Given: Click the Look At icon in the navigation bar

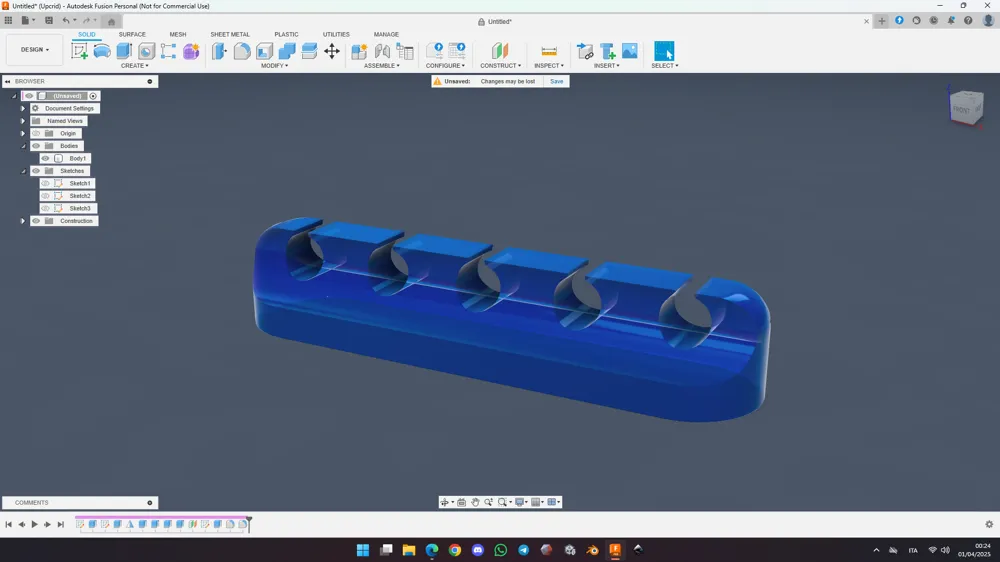Looking at the screenshot, I should (x=462, y=502).
